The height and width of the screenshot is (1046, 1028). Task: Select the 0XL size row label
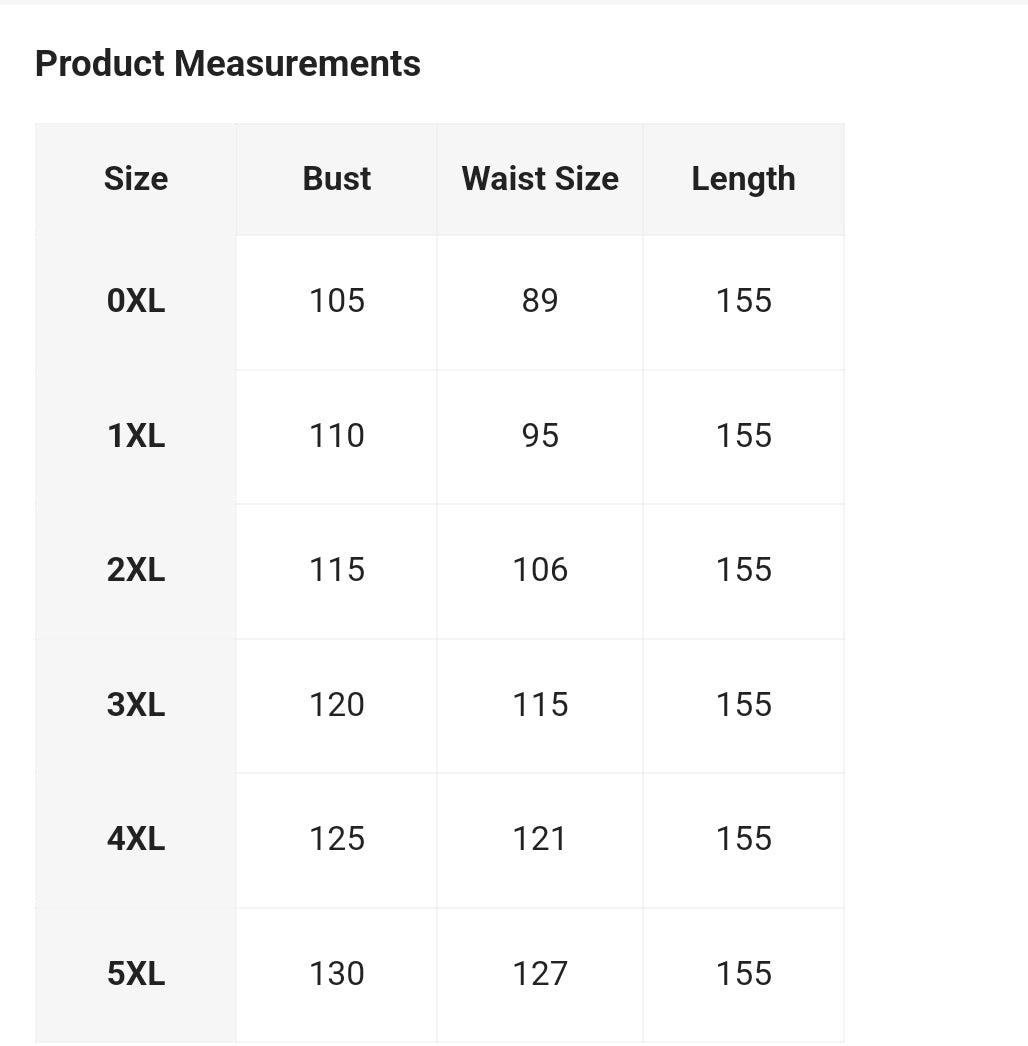click(x=136, y=301)
